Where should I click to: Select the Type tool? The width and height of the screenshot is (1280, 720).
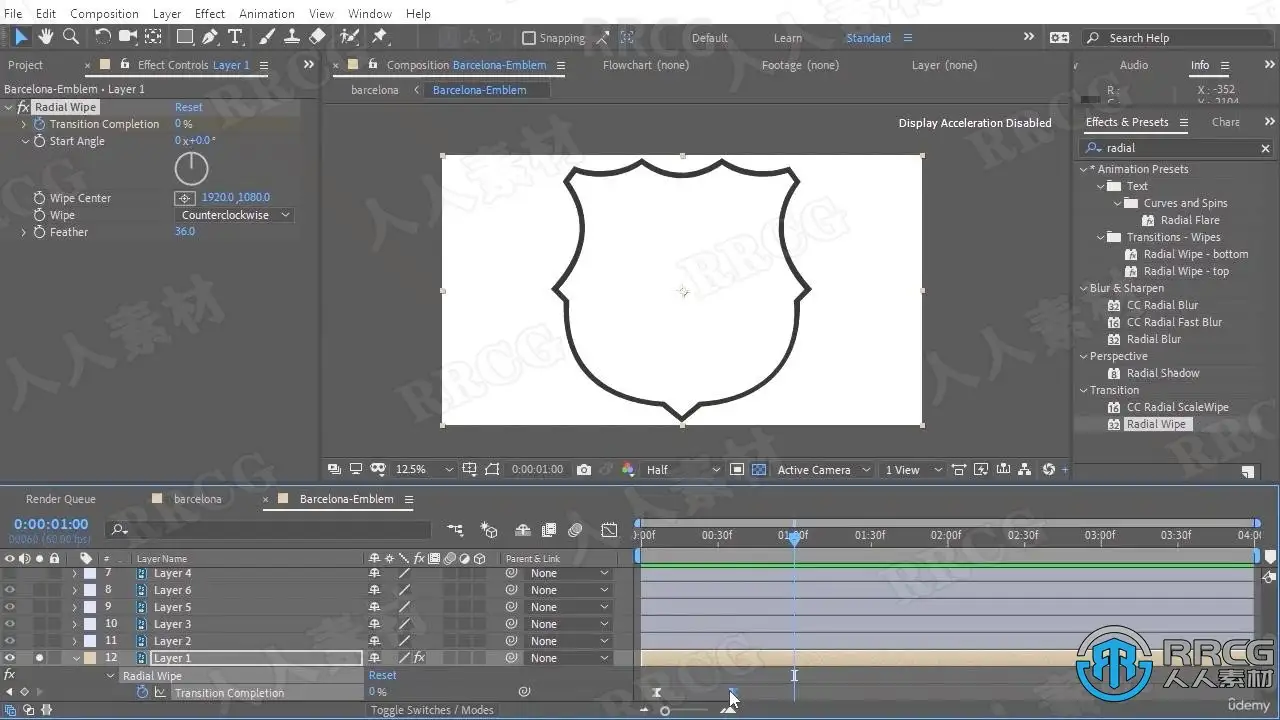(235, 37)
